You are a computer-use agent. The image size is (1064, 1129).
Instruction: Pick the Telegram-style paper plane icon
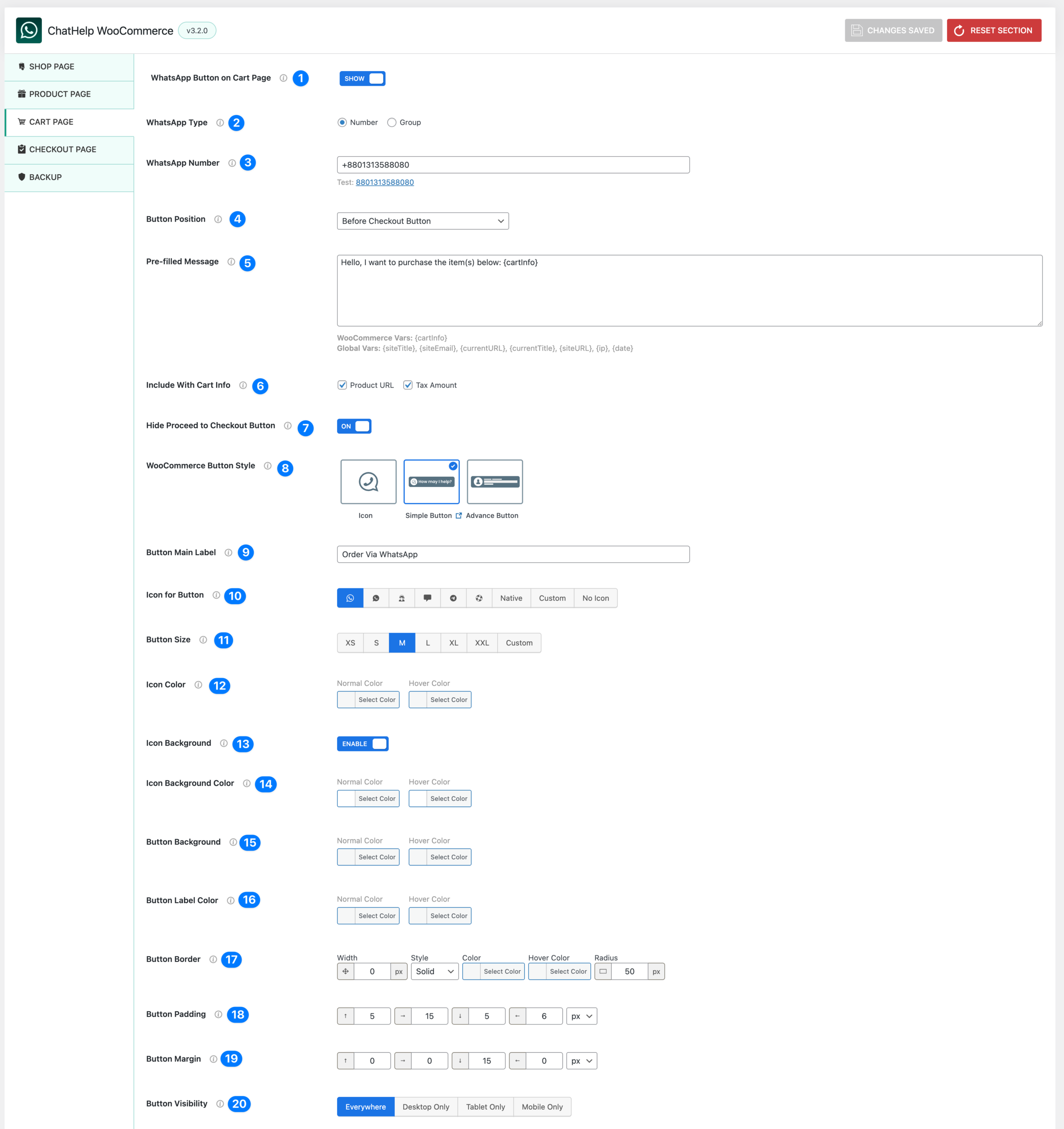click(453, 598)
